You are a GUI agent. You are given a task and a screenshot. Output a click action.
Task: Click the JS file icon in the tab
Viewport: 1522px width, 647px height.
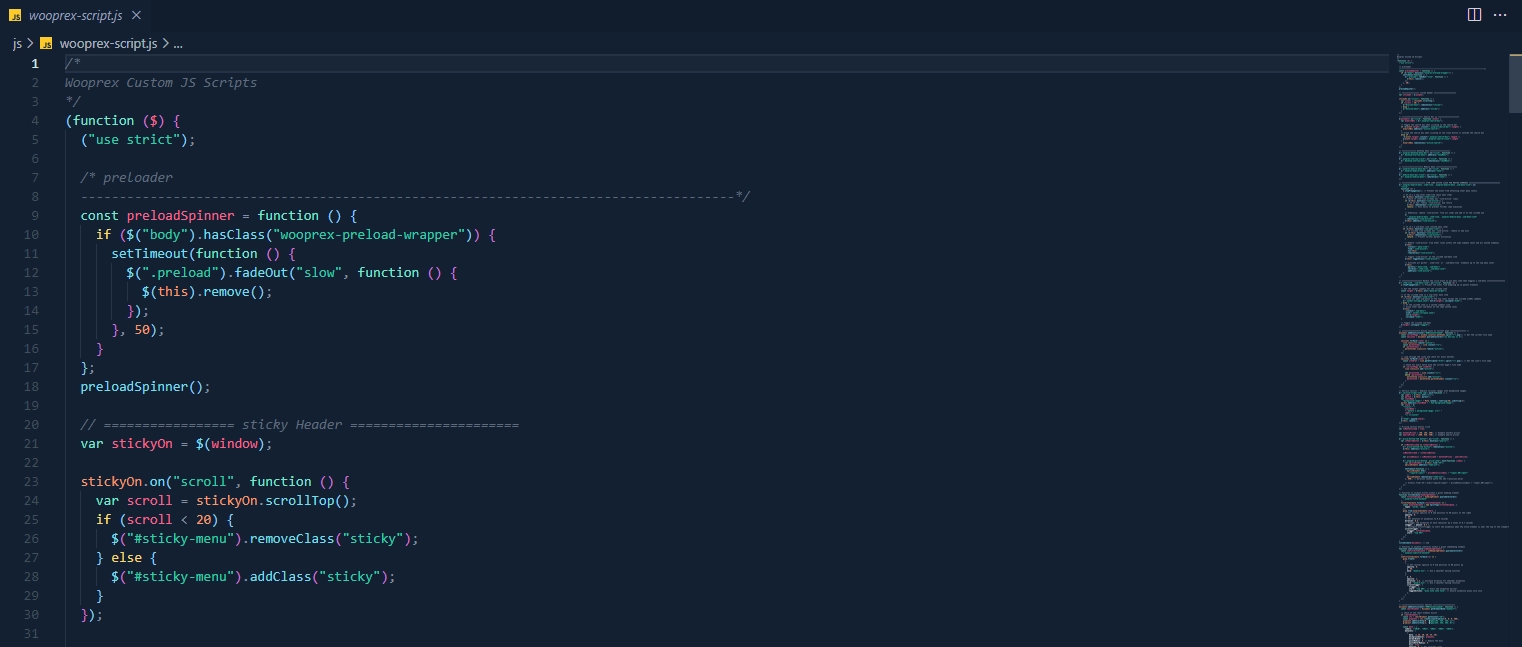[15, 16]
